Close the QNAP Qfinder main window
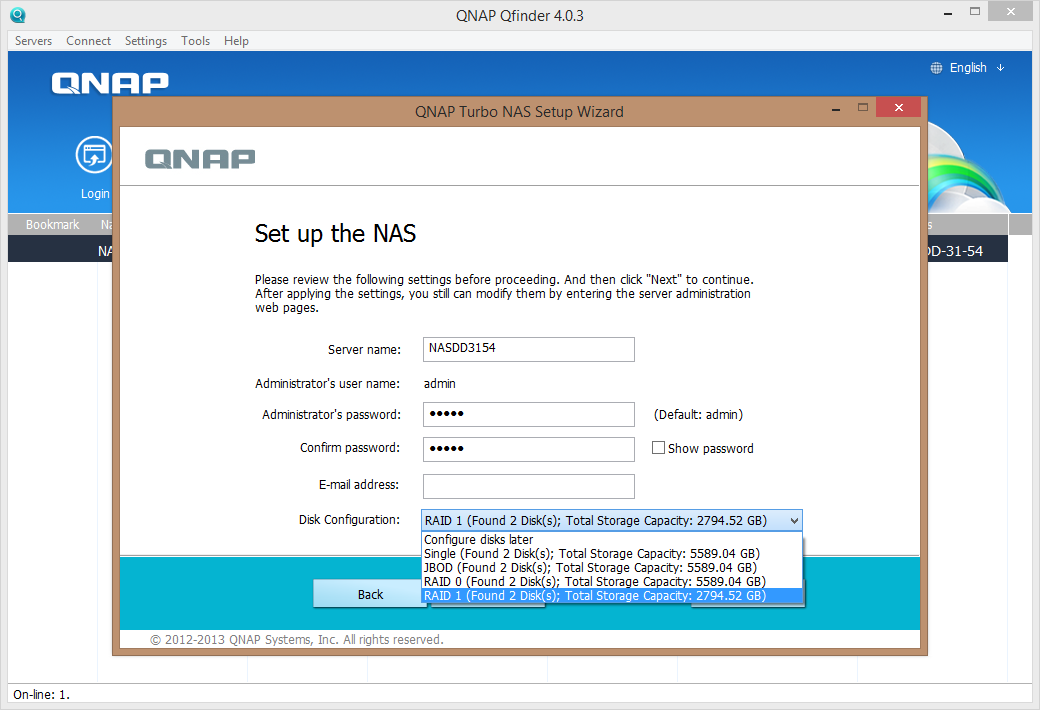The width and height of the screenshot is (1040, 710). coord(1010,11)
